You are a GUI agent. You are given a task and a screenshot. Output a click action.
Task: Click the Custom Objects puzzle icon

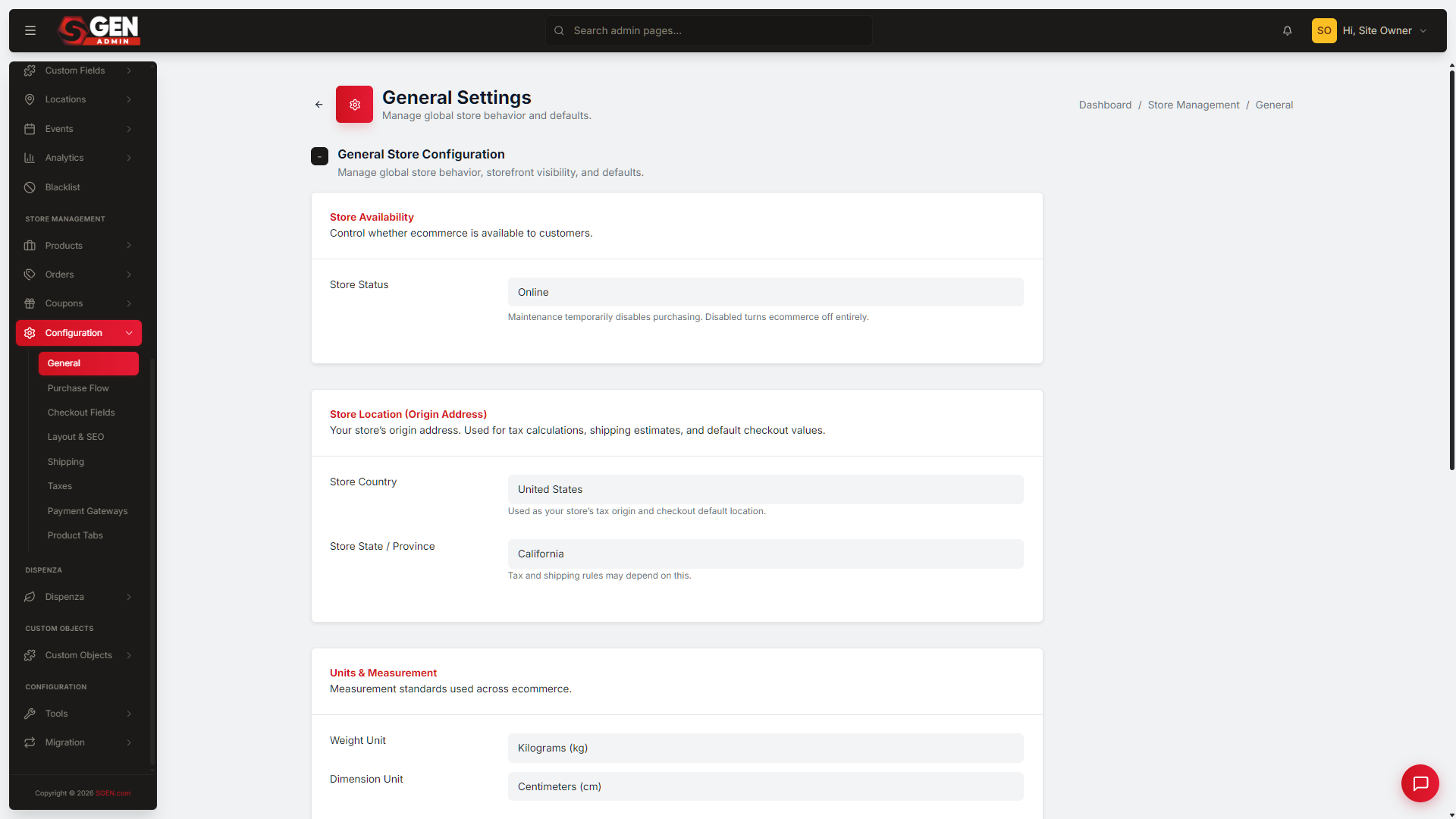(30, 655)
